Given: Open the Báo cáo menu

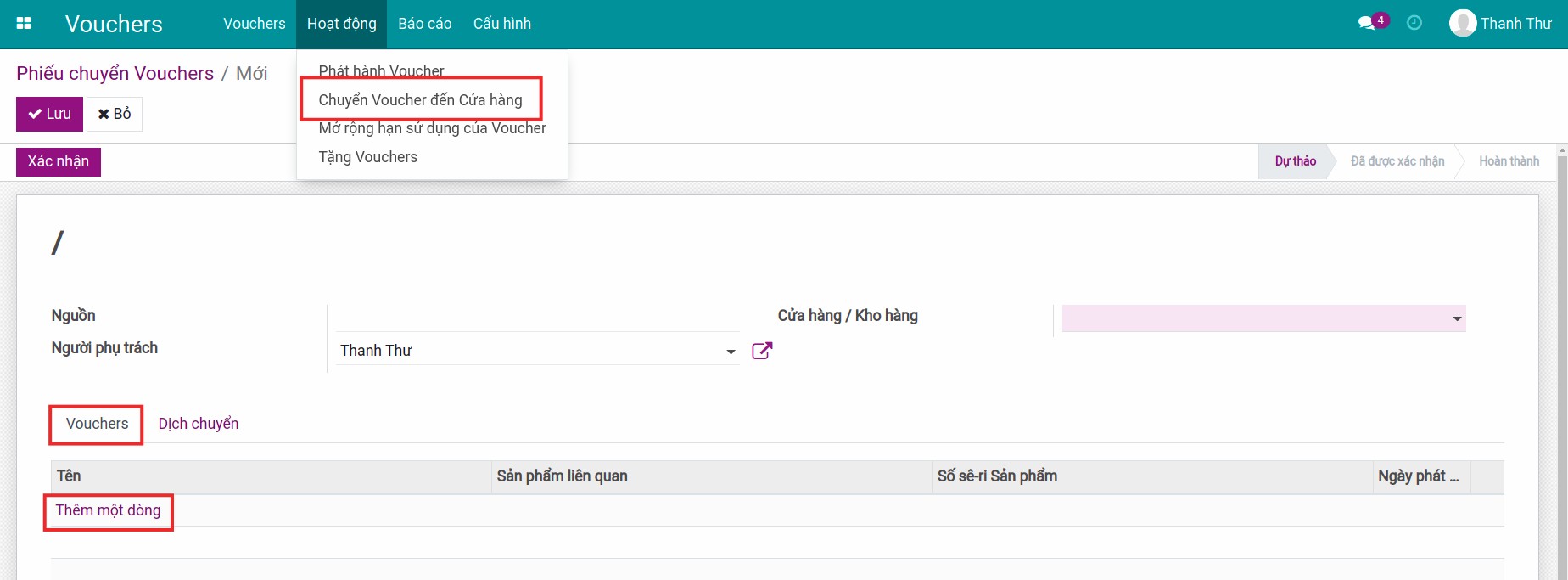Looking at the screenshot, I should tap(425, 24).
